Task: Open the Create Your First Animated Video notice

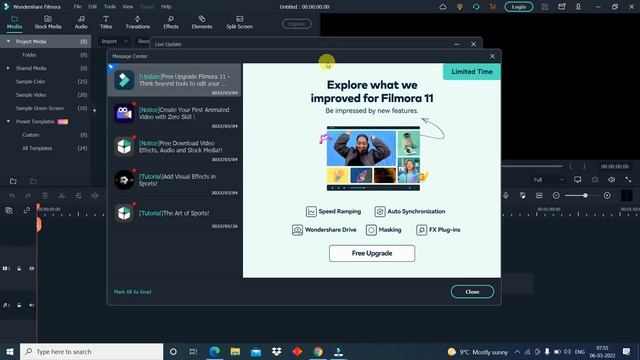Action: point(174,113)
